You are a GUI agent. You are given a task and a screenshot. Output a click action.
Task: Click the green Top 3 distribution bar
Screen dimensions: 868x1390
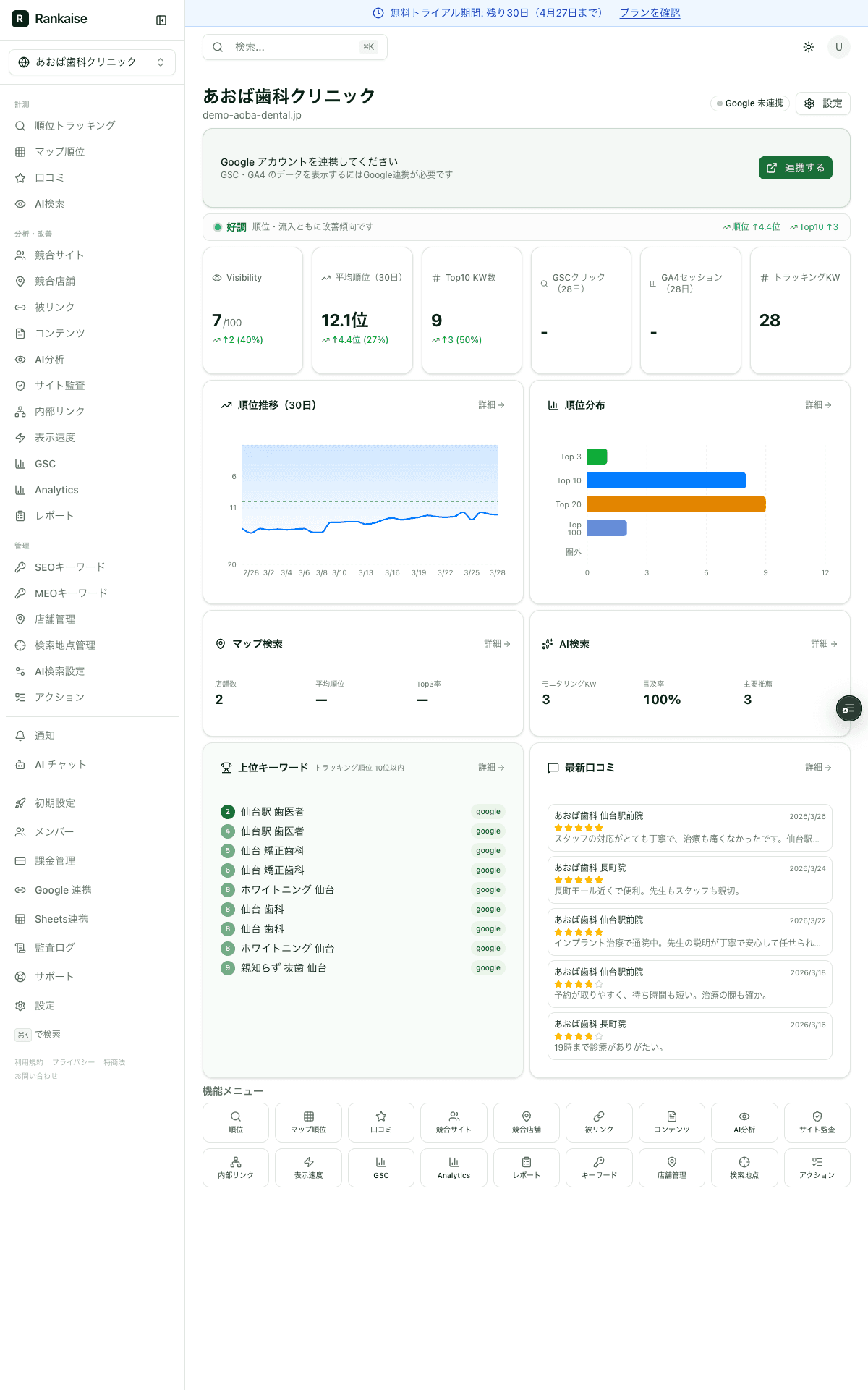pyautogui.click(x=597, y=457)
